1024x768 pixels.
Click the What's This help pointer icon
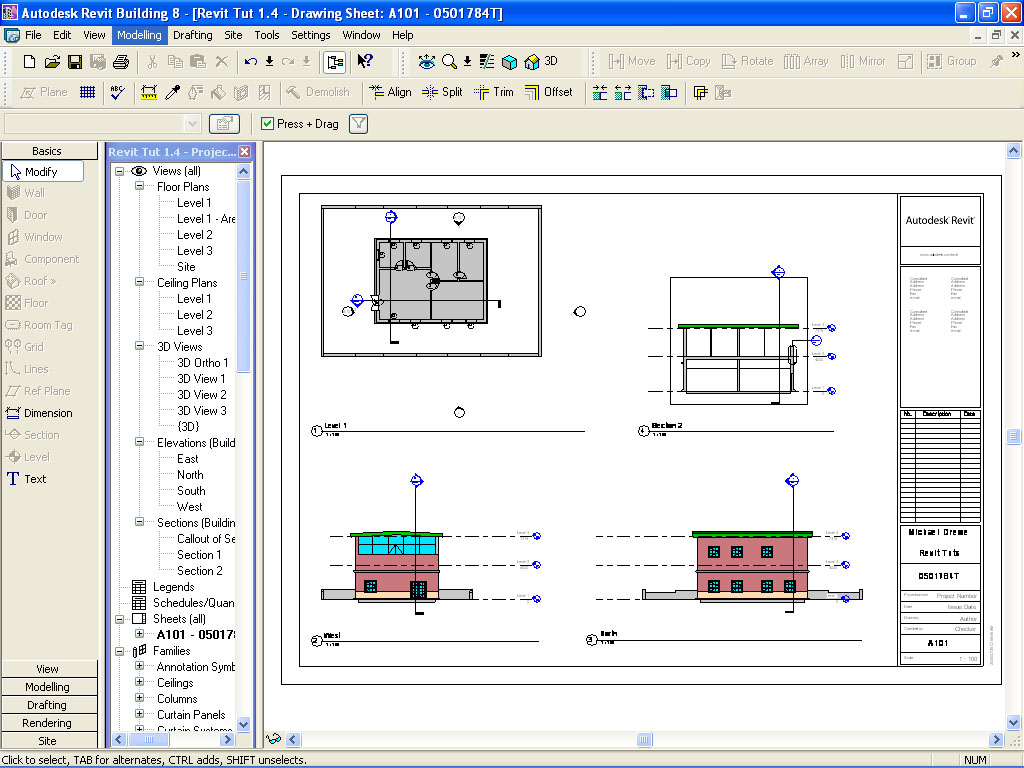(x=364, y=61)
